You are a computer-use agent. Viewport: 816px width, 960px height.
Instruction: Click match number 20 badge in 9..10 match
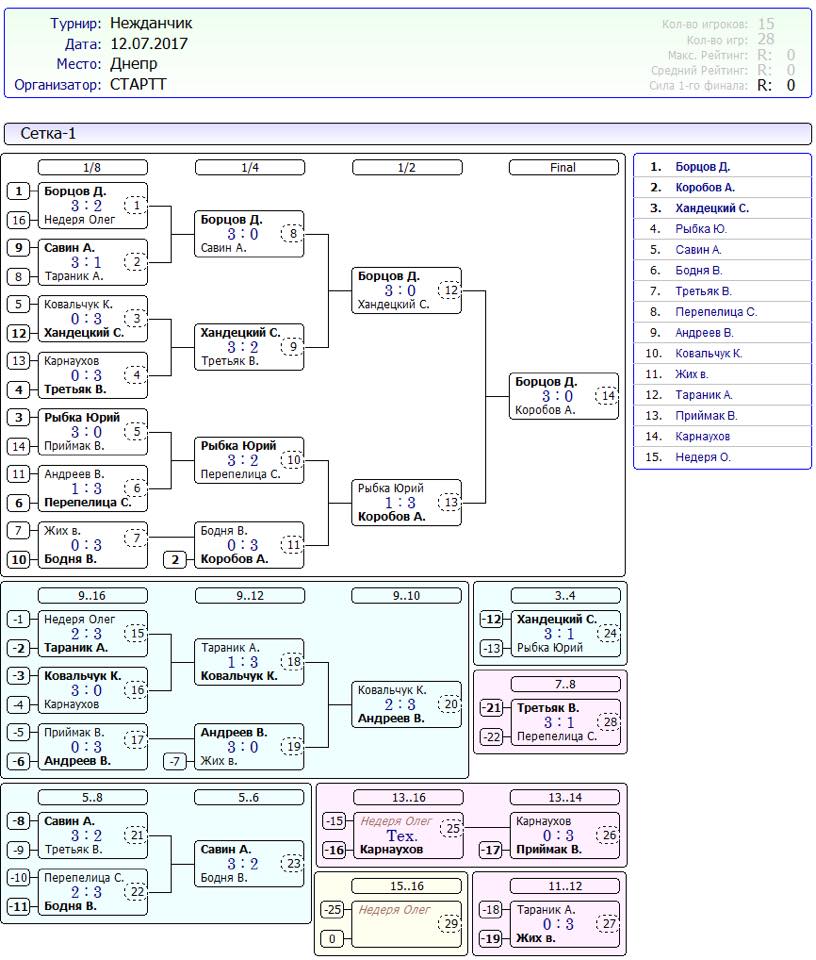pos(450,704)
